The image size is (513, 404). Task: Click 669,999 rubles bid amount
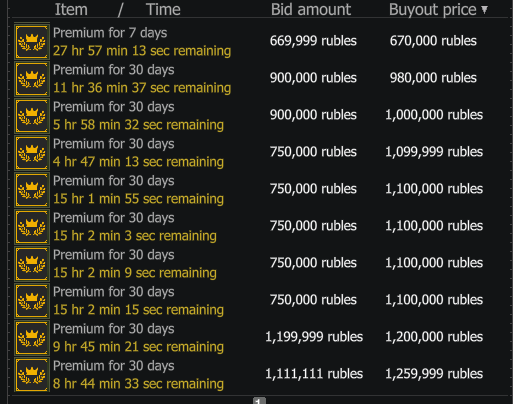click(x=313, y=41)
